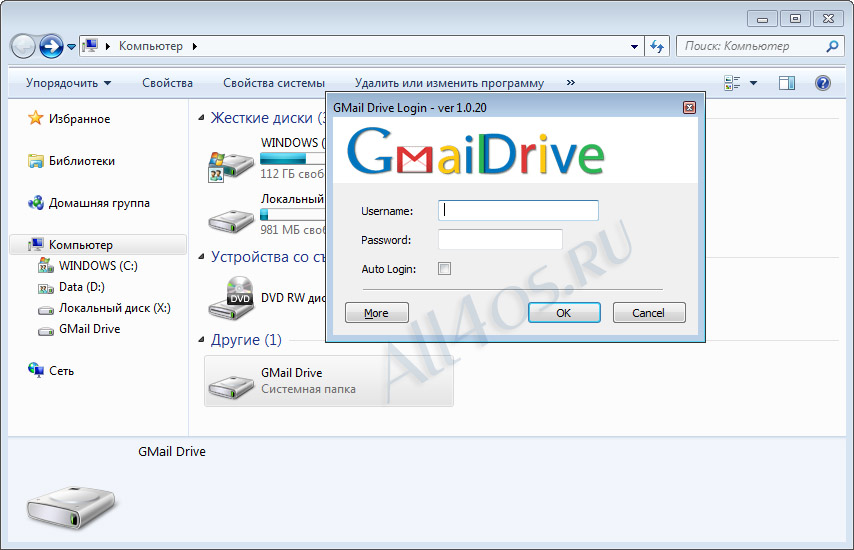
Task: Click the network icon beside Сеть
Action: [35, 370]
